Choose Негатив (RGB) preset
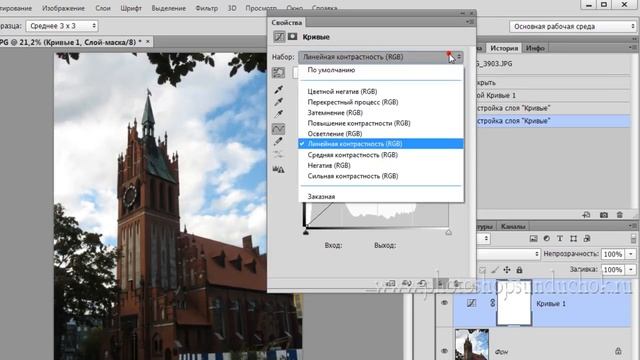 [381, 166]
